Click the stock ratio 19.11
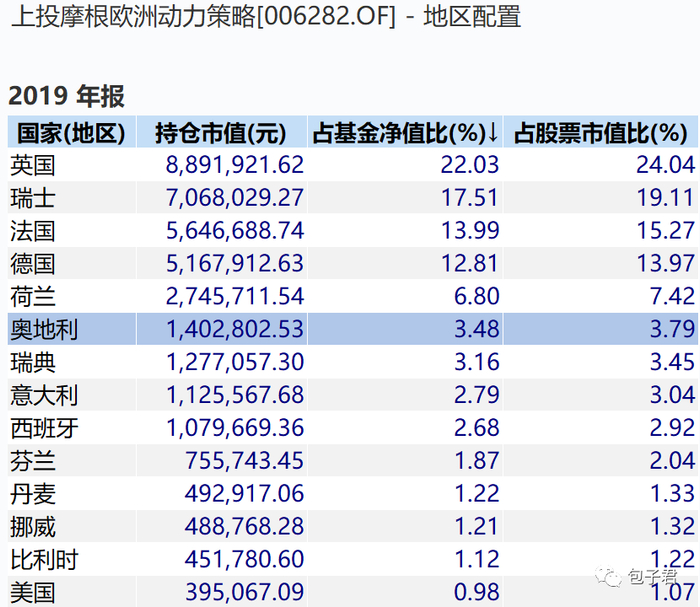 click(x=665, y=198)
